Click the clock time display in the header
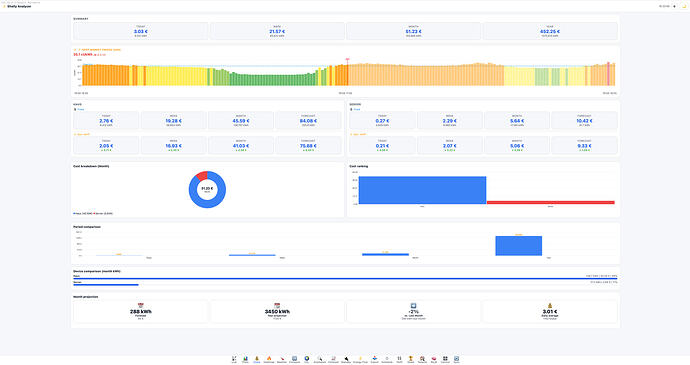This screenshot has width=690, height=365. point(664,6)
